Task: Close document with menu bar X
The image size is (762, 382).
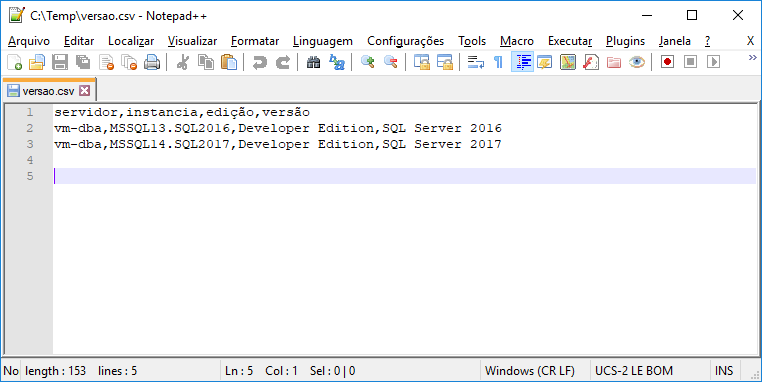Action: [750, 41]
